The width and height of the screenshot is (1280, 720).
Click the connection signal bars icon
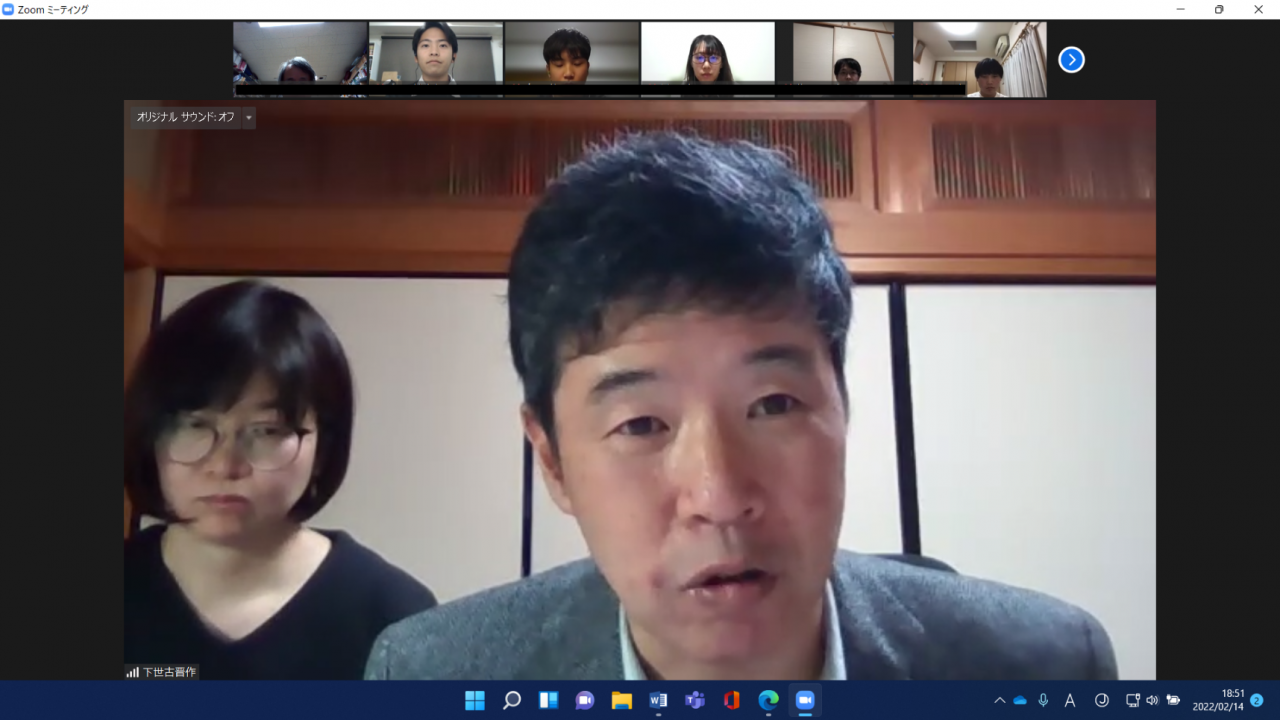click(x=132, y=672)
